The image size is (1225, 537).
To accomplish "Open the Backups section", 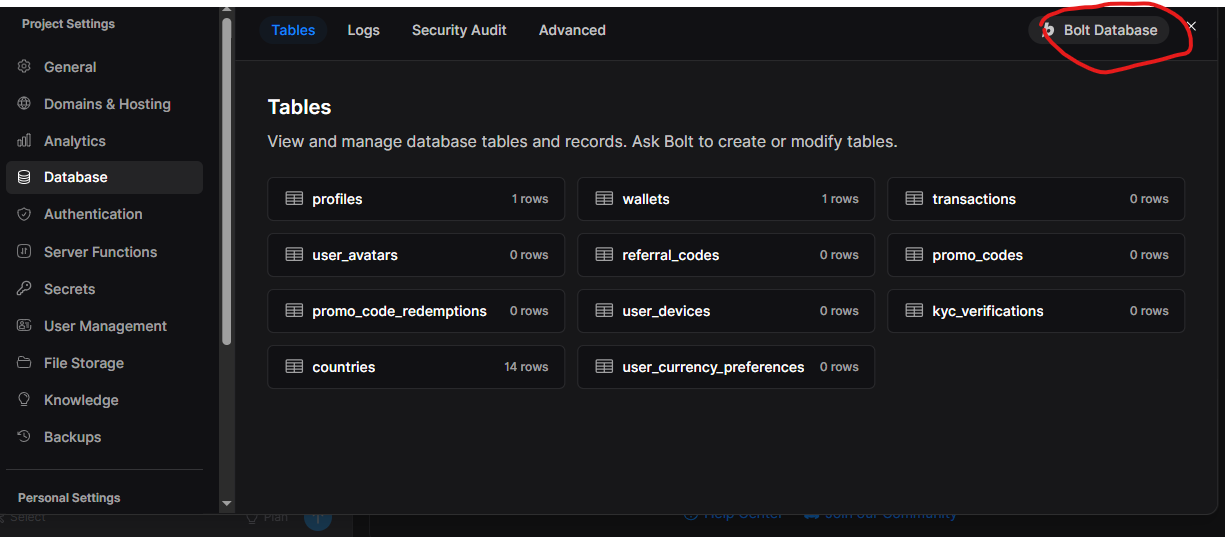I will pyautogui.click(x=72, y=437).
